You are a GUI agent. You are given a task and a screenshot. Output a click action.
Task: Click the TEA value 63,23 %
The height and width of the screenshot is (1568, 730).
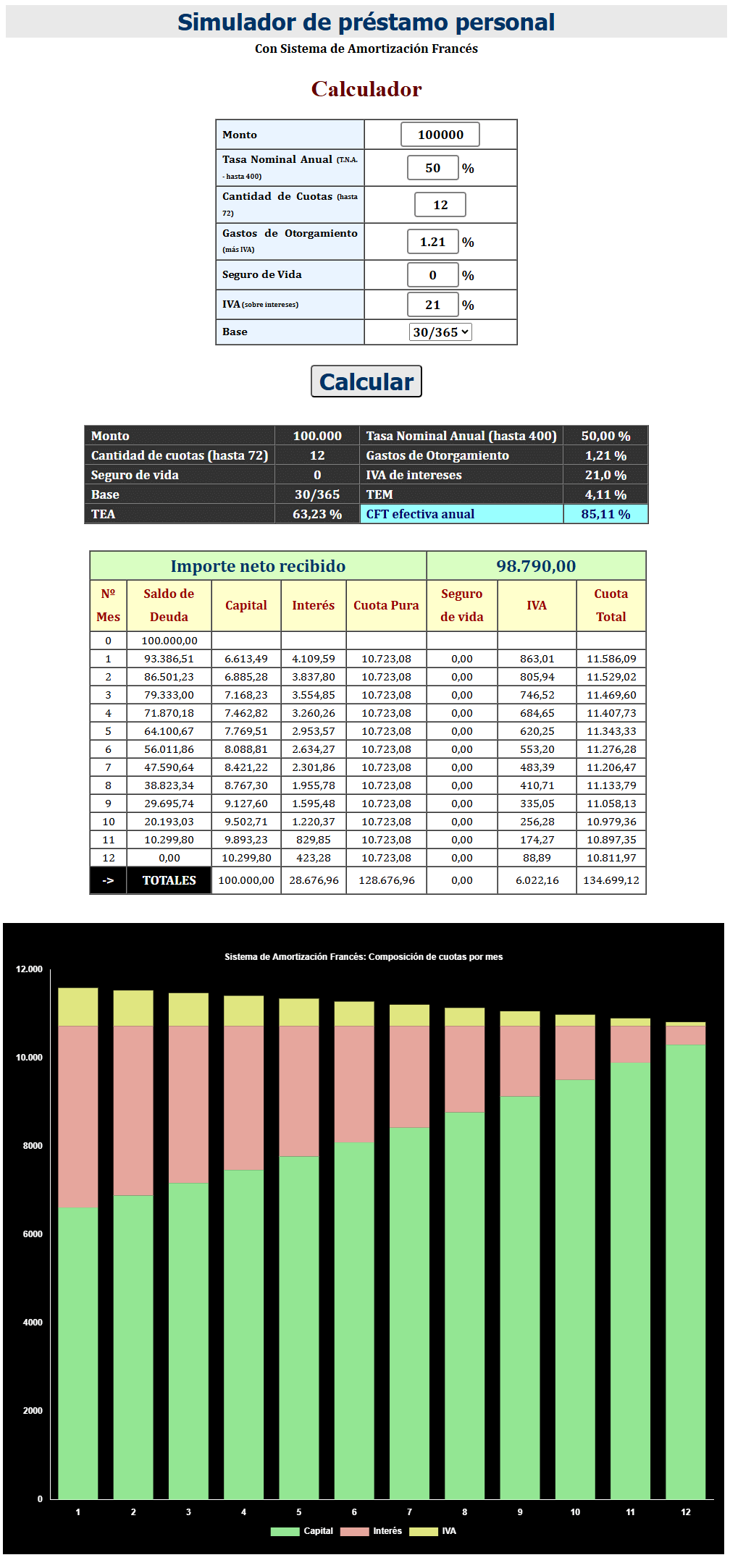click(x=317, y=514)
